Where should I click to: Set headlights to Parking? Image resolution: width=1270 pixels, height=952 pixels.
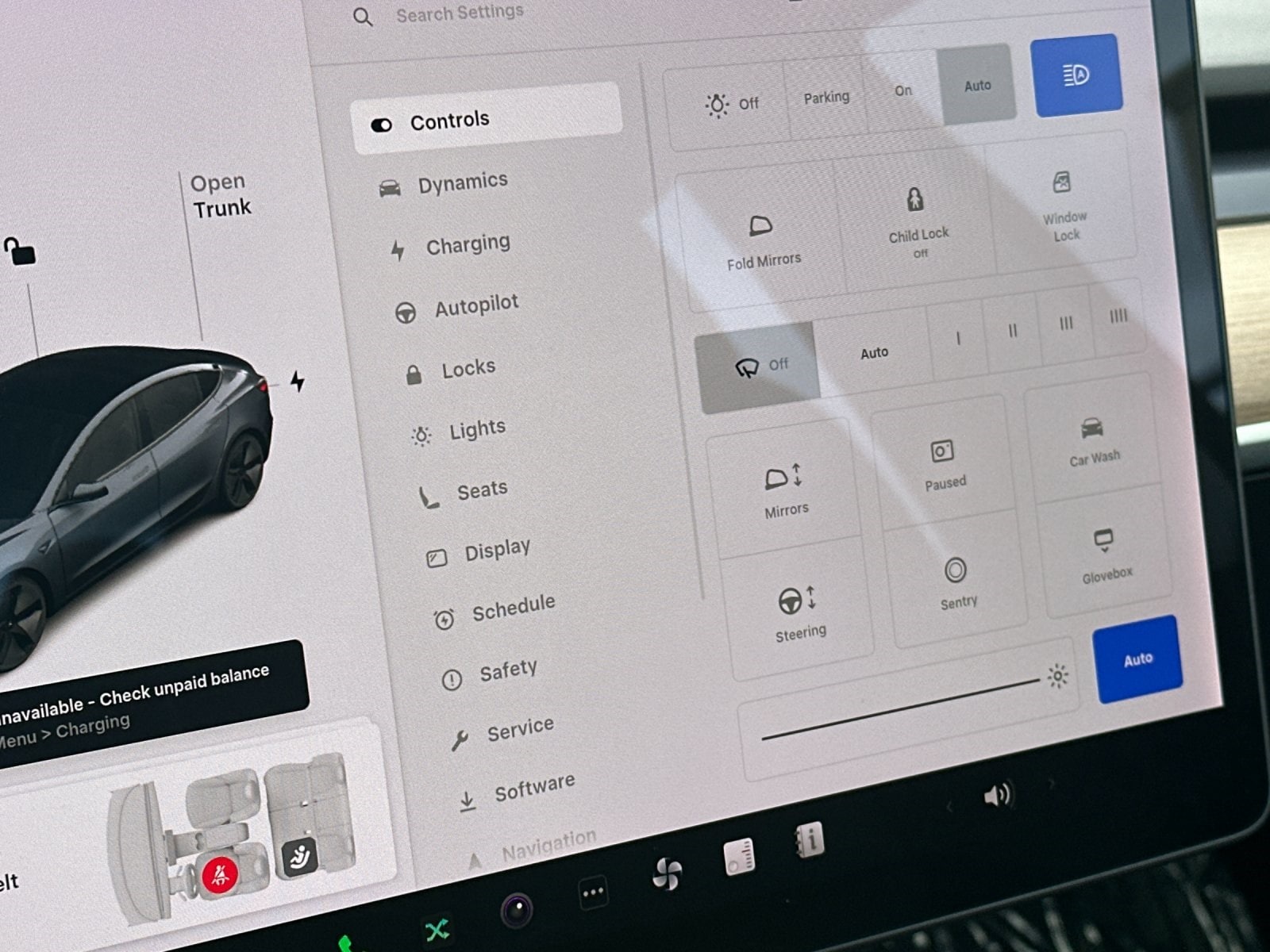(825, 98)
